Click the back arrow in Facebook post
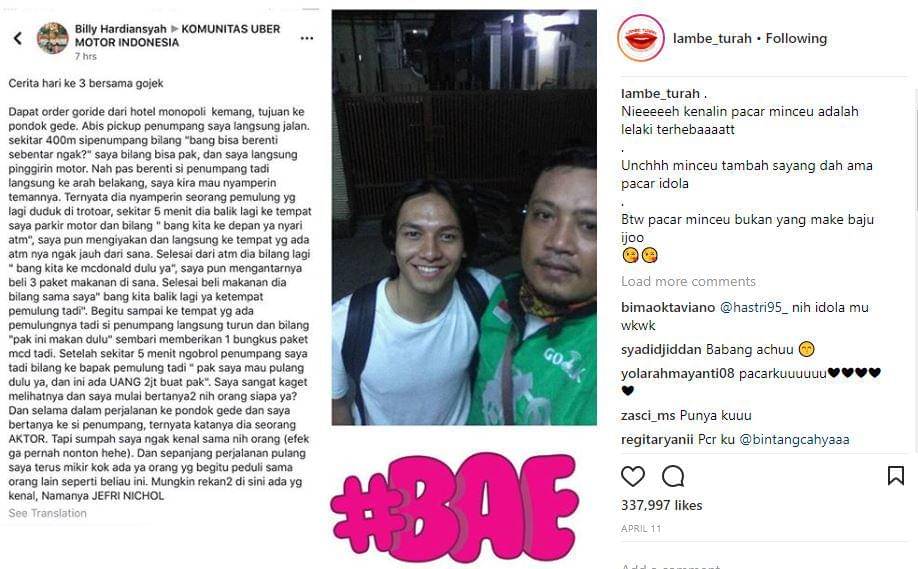 (18, 39)
